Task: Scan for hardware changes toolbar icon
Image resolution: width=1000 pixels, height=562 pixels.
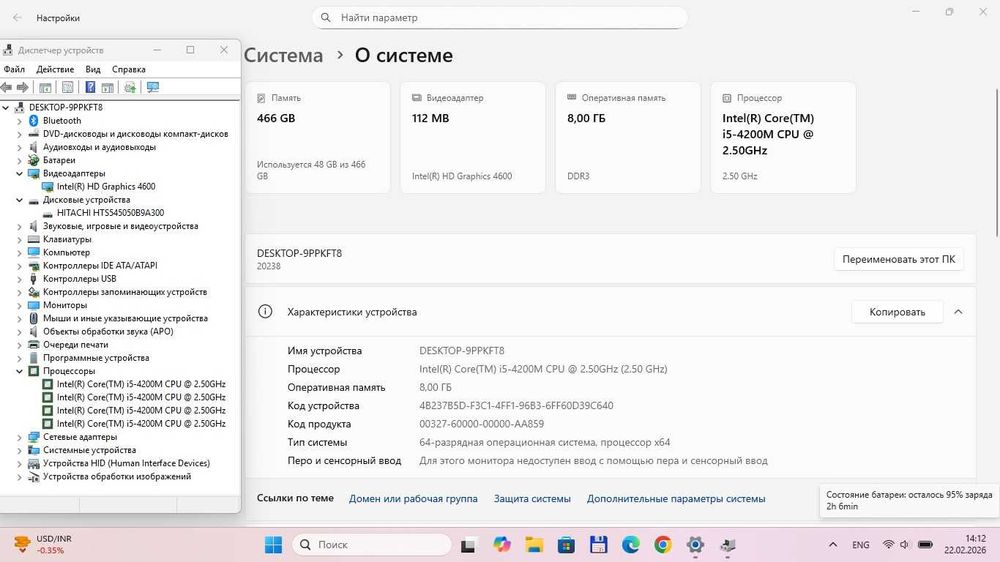Action: pos(153,87)
